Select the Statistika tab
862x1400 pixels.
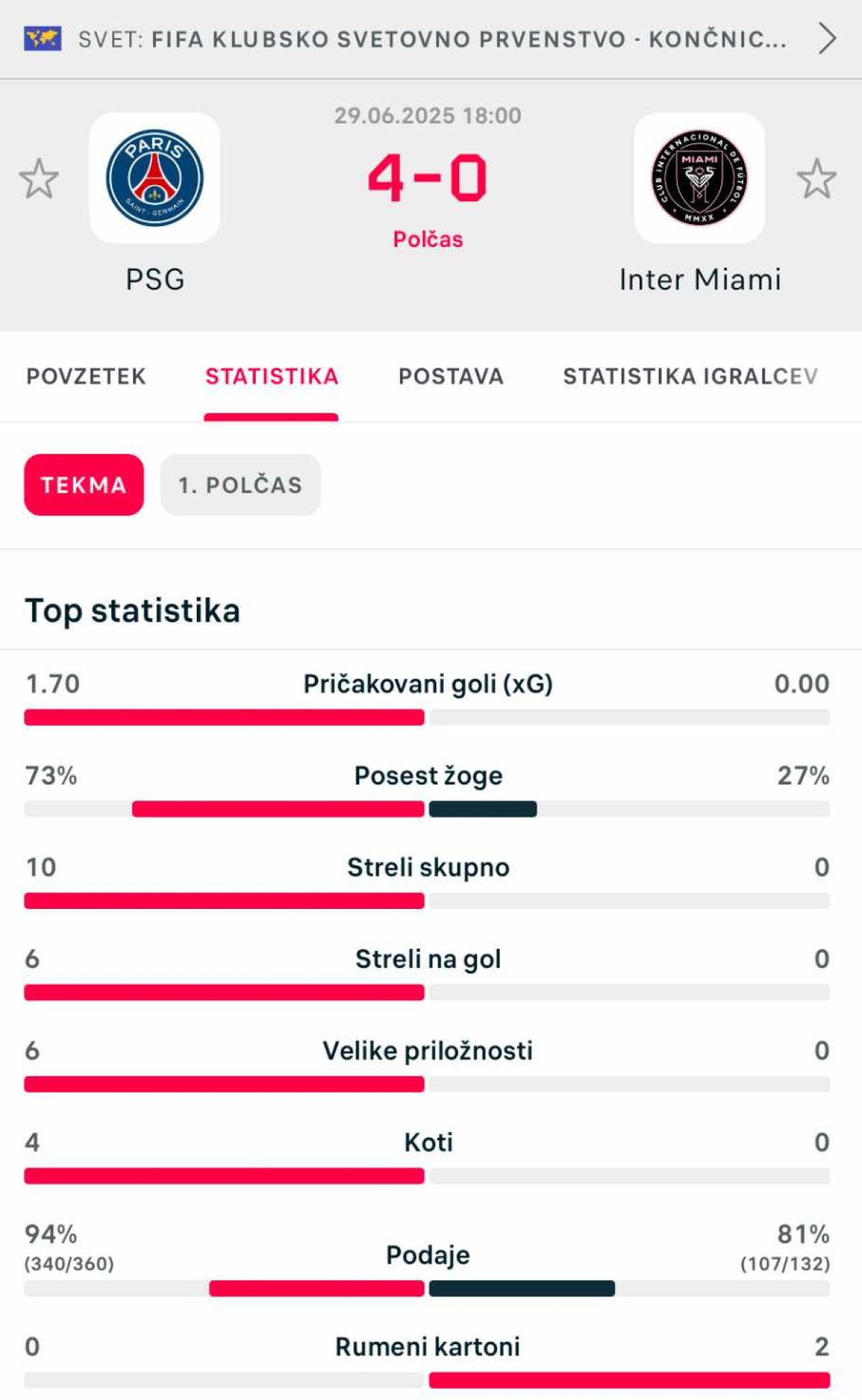click(272, 376)
